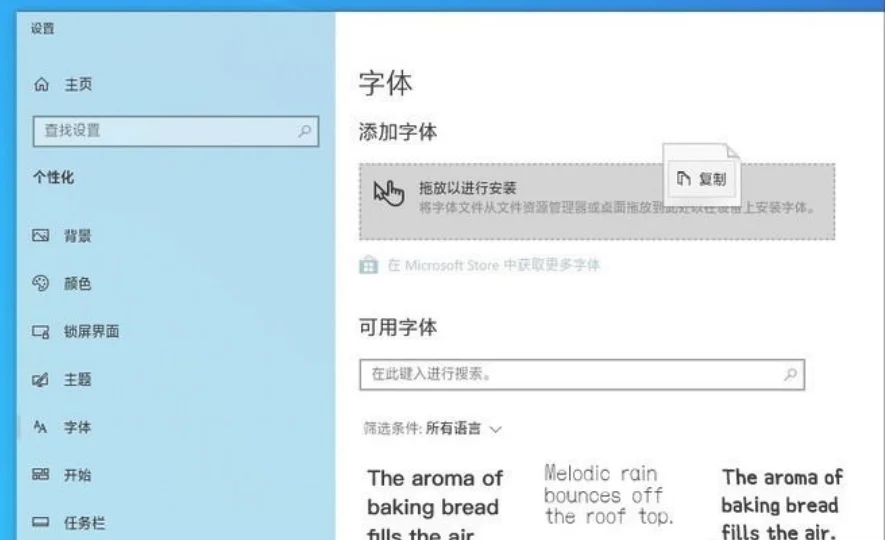Click the 拖放以进行安装 drop area
The height and width of the screenshot is (540, 890).
point(597,202)
